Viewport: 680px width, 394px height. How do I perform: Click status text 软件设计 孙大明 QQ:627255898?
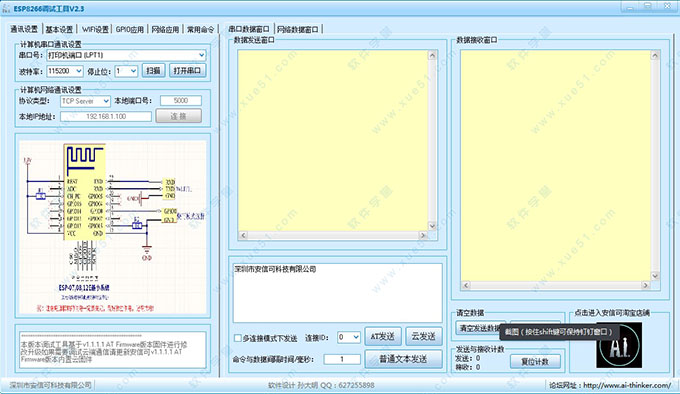click(321, 385)
